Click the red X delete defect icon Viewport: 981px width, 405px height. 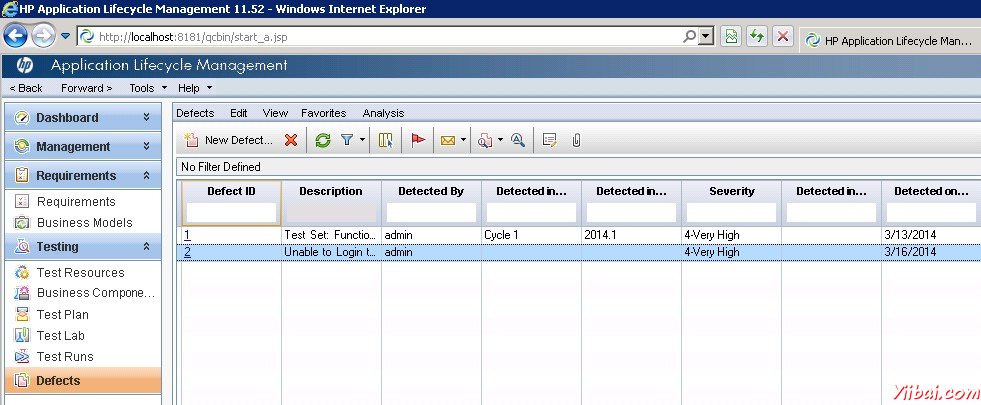291,140
